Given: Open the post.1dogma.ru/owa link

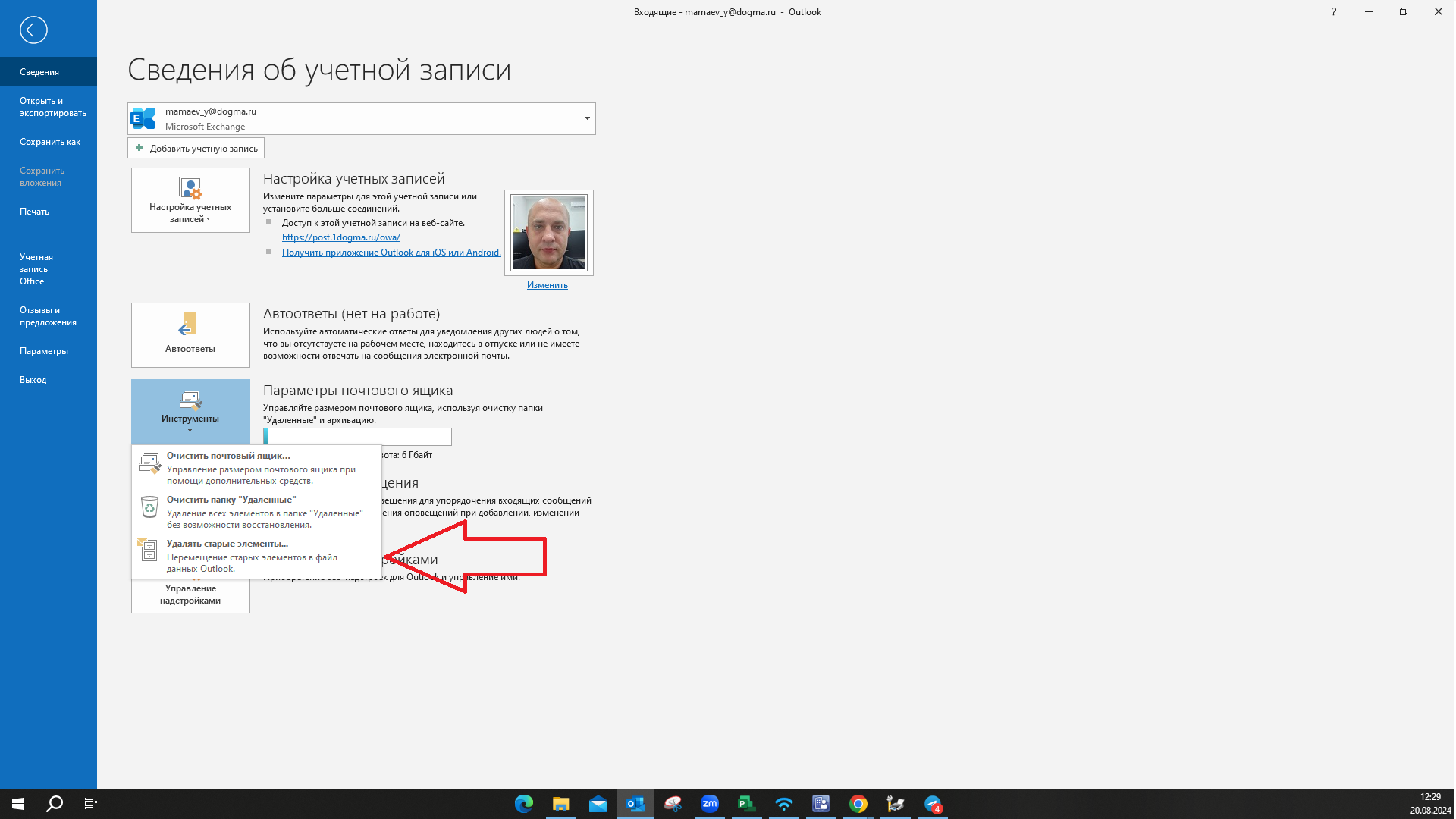Looking at the screenshot, I should point(341,237).
